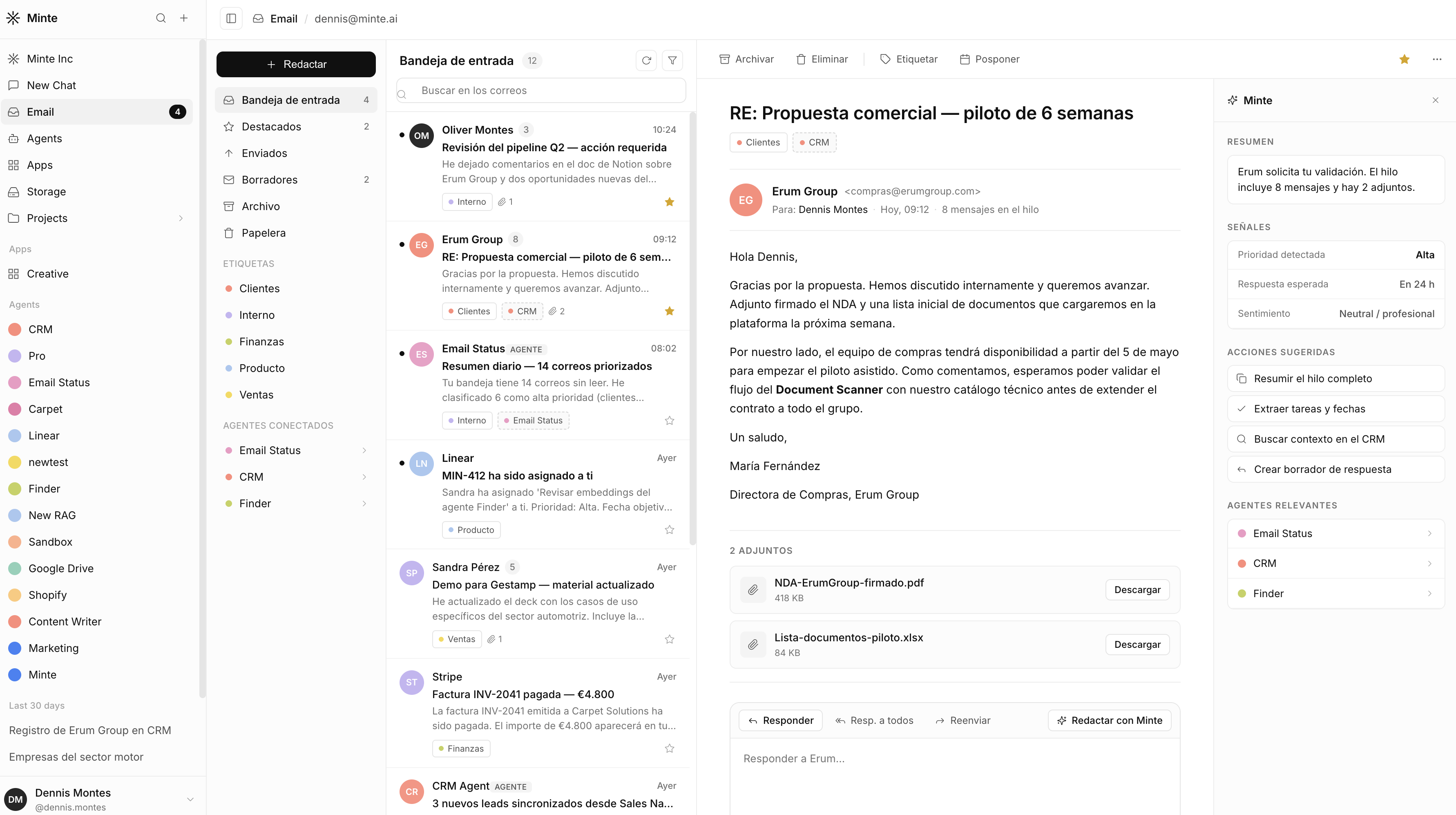Unstar the open Erum Group email
The height and width of the screenshot is (815, 1456).
pos(1404,59)
